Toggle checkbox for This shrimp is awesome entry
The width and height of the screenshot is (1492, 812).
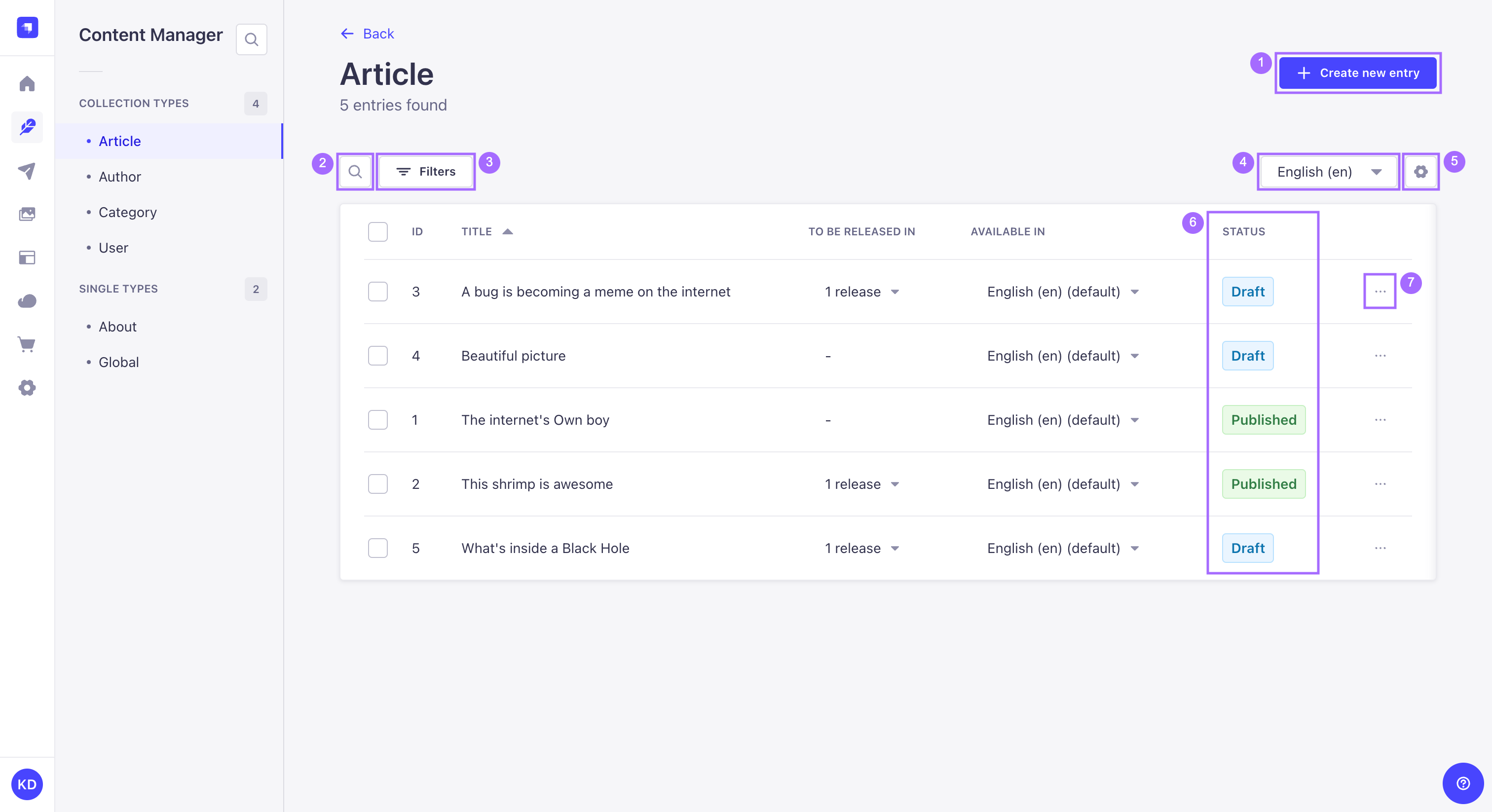378,484
